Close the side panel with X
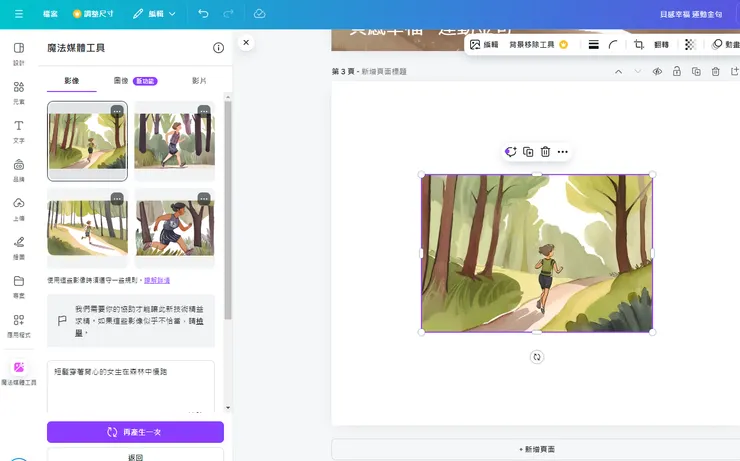This screenshot has height=461, width=740. [246, 42]
